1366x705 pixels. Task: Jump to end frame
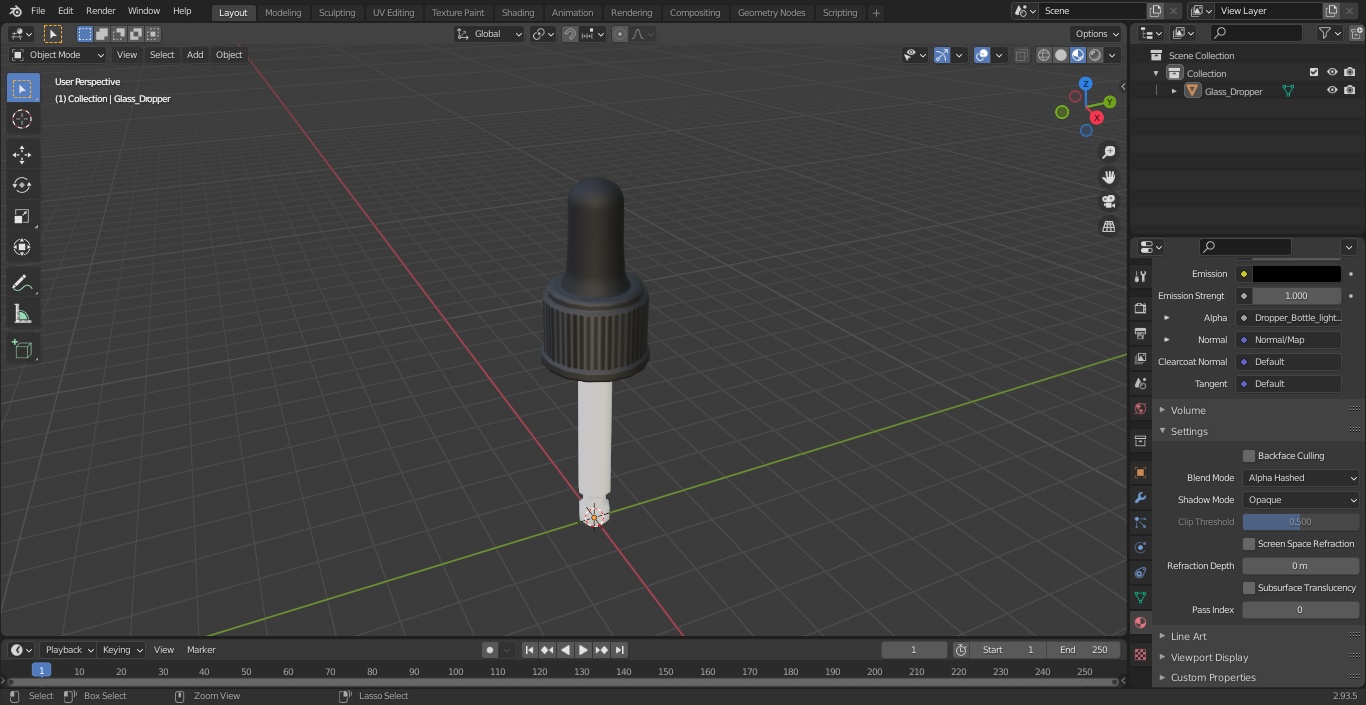point(619,650)
